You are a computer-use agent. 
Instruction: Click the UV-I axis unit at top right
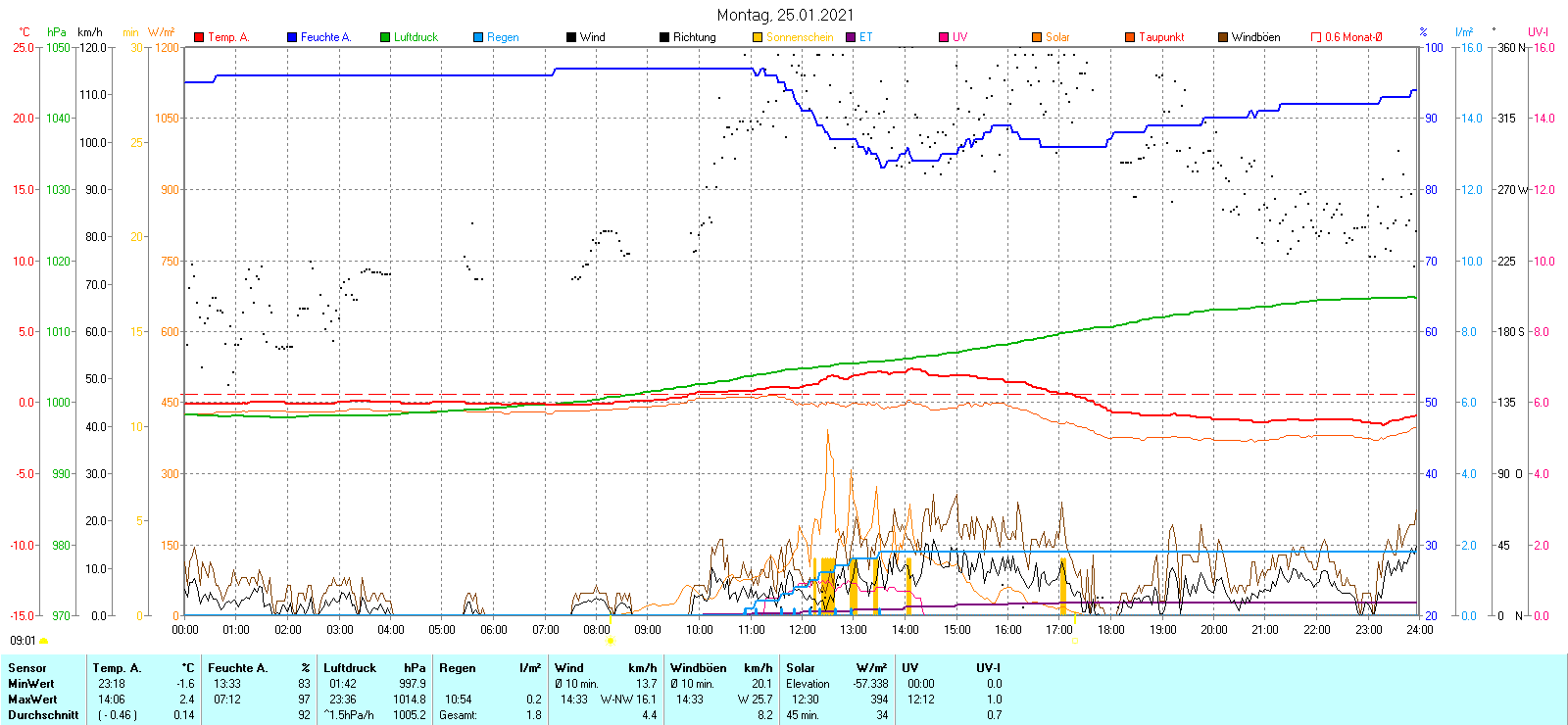coord(1539,32)
